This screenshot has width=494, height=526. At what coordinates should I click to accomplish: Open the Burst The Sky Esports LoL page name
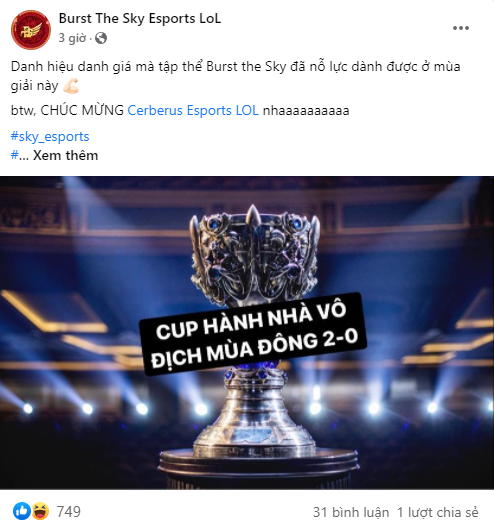click(x=140, y=18)
